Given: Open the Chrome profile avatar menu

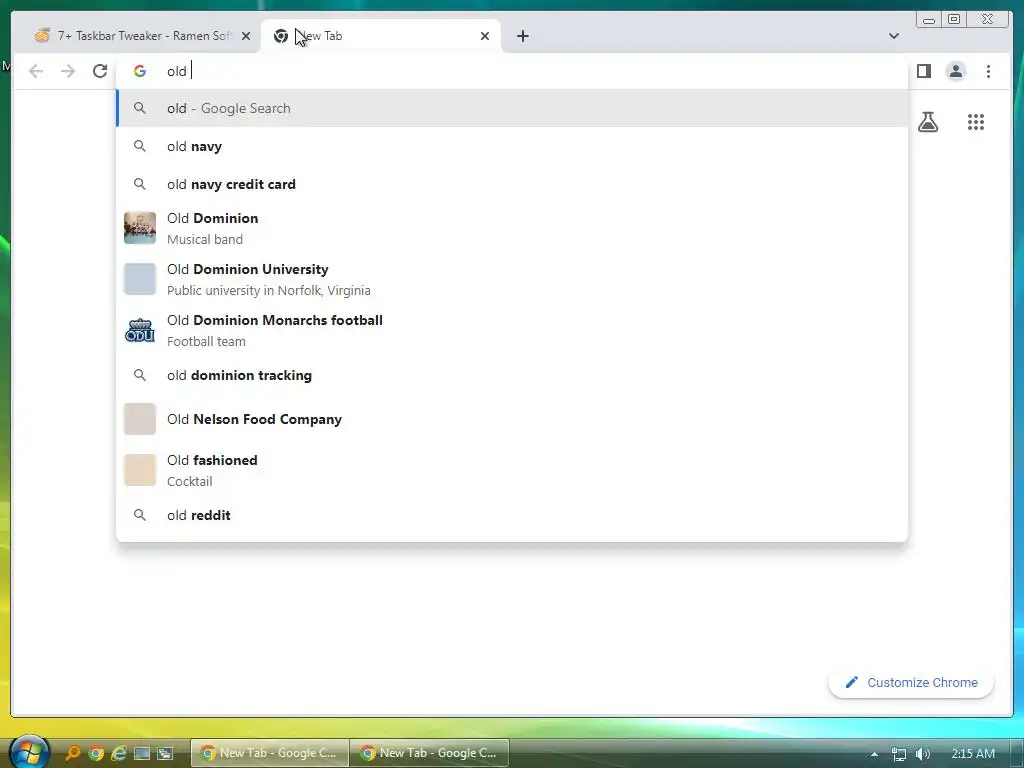Looking at the screenshot, I should pos(956,71).
